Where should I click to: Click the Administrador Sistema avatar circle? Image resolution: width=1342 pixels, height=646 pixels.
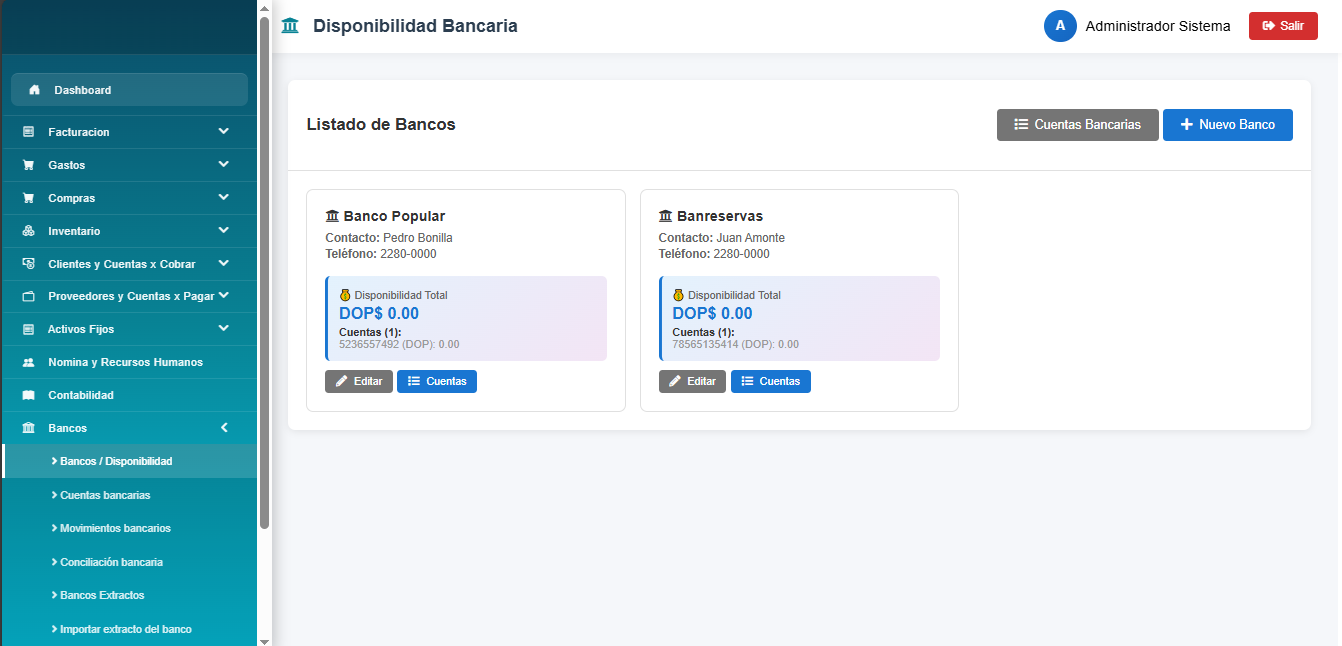(1060, 26)
